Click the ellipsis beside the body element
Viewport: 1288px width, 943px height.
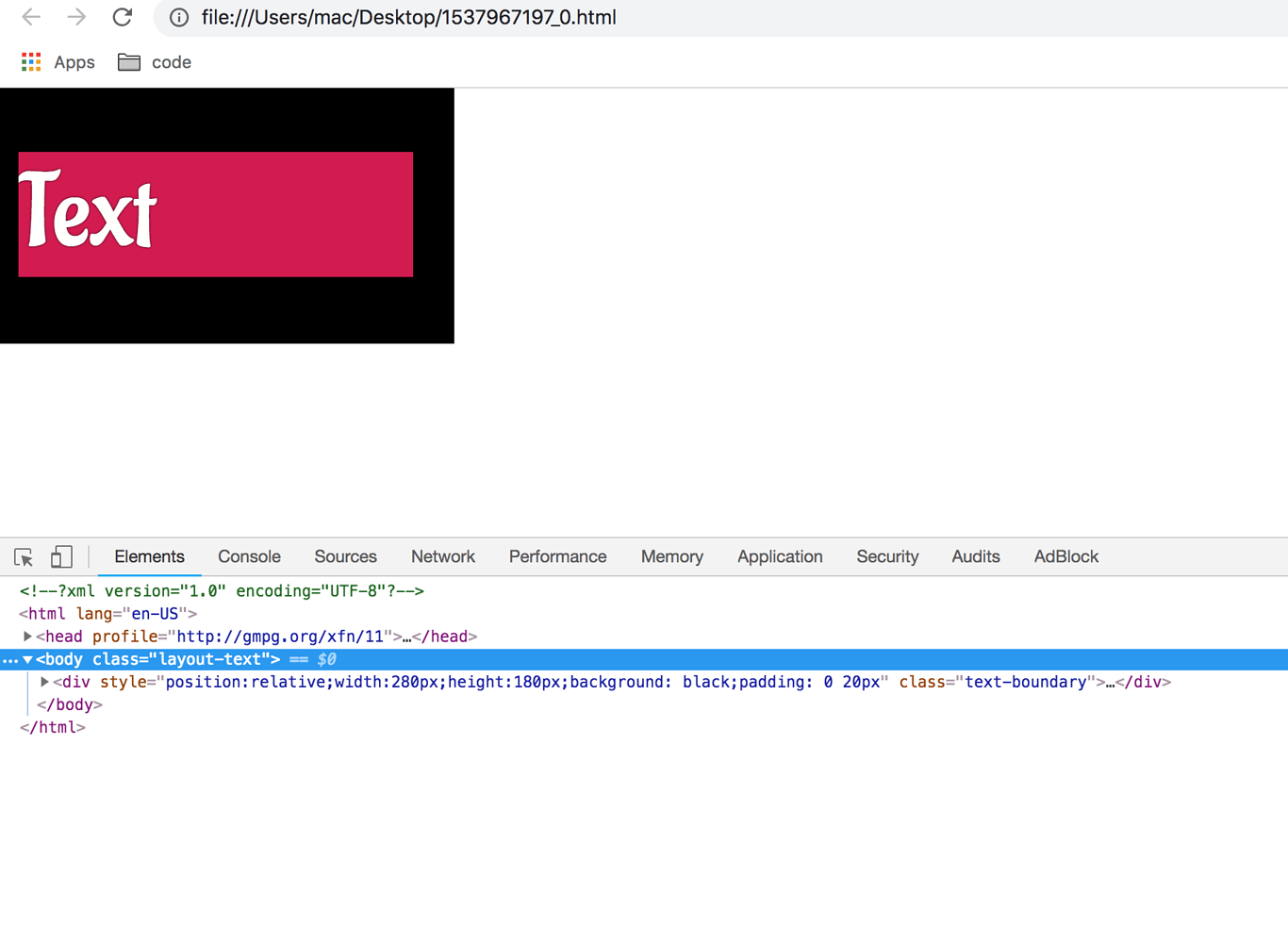click(9, 659)
